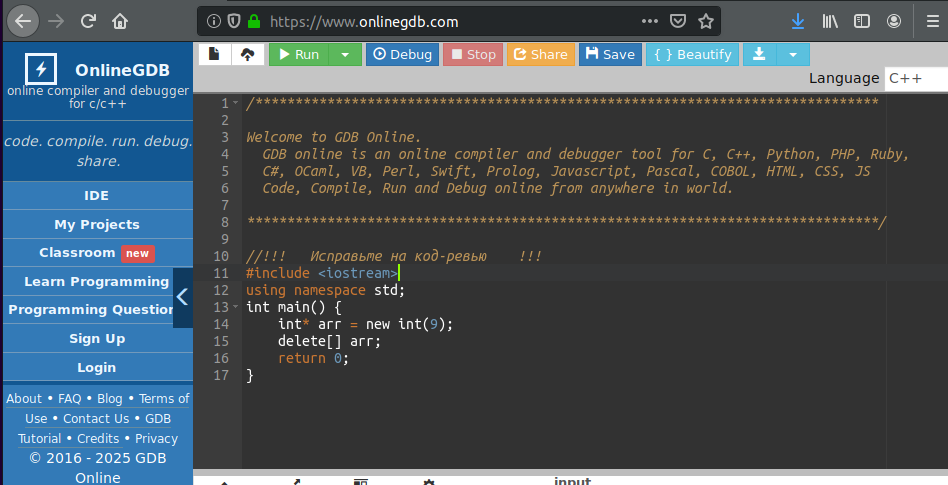Click the OnlineGDB title text

(x=122, y=70)
